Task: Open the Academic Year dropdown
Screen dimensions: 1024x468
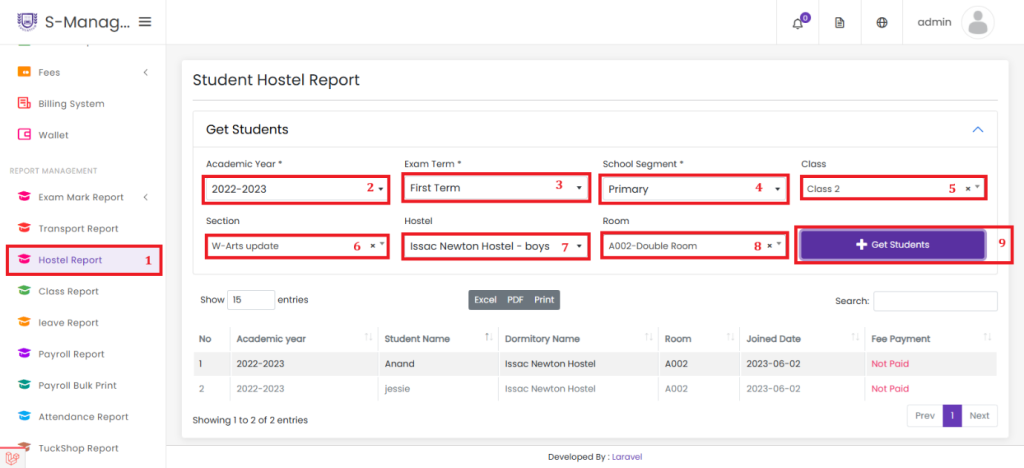Action: (x=298, y=189)
